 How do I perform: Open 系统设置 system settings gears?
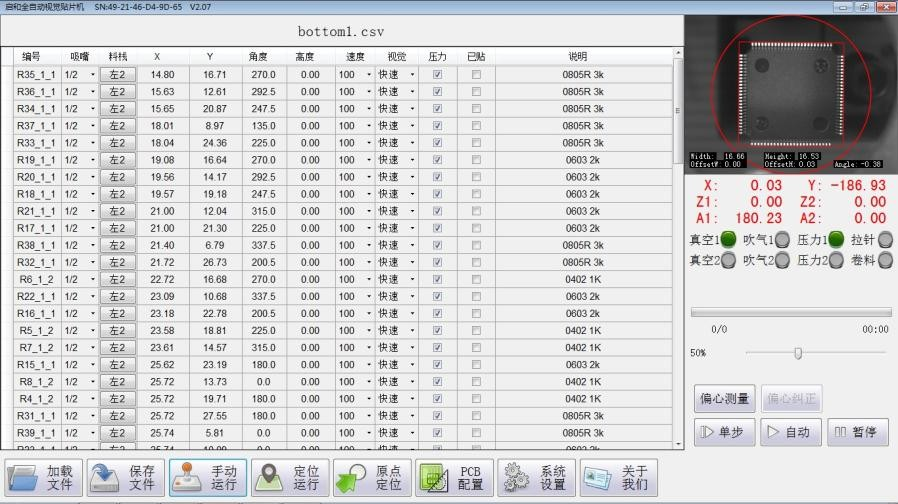pos(537,477)
